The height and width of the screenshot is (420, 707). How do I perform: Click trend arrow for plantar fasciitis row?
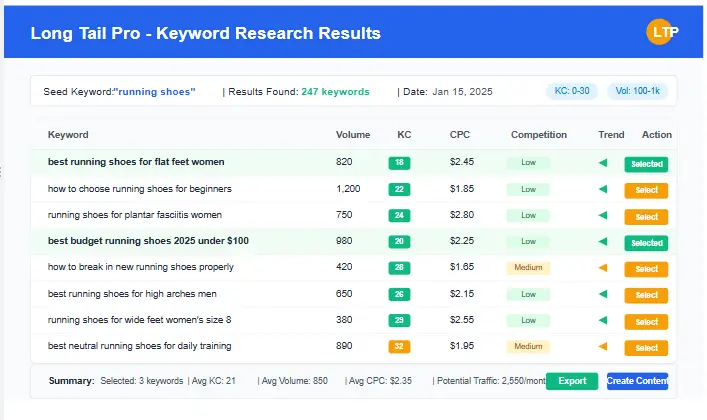tap(602, 215)
